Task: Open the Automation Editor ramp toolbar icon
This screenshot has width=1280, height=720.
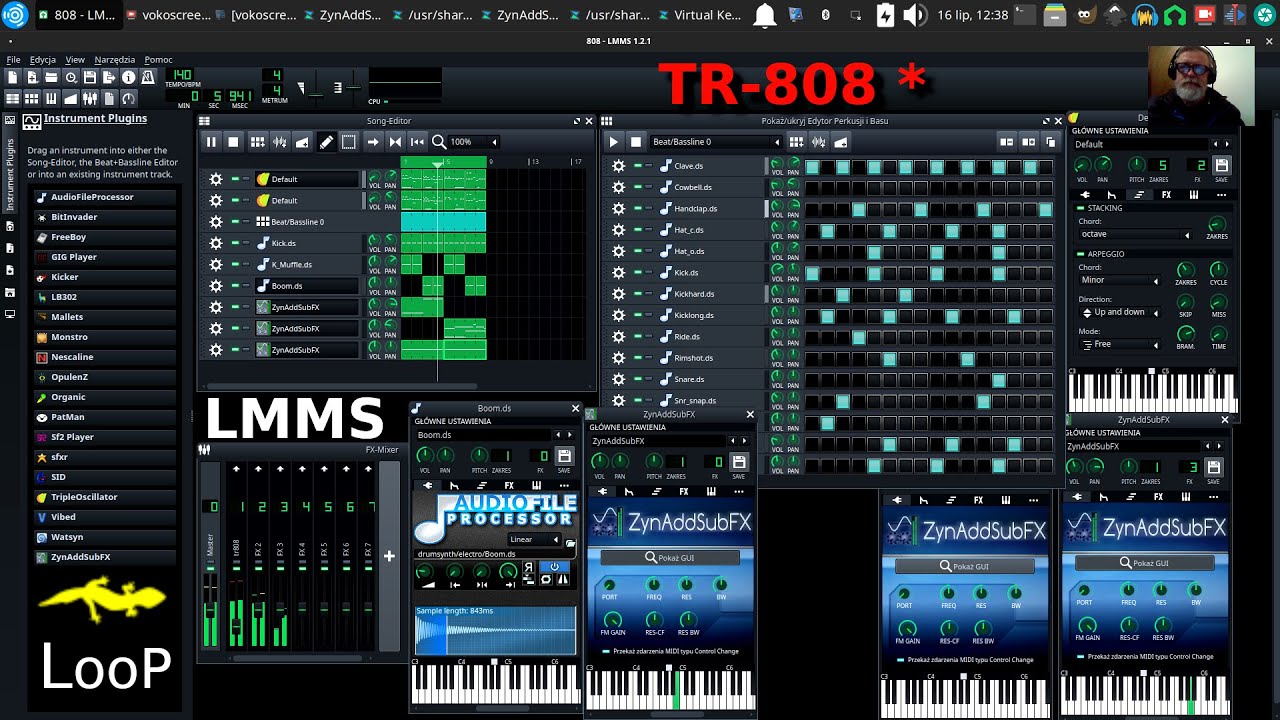Action: (x=70, y=98)
